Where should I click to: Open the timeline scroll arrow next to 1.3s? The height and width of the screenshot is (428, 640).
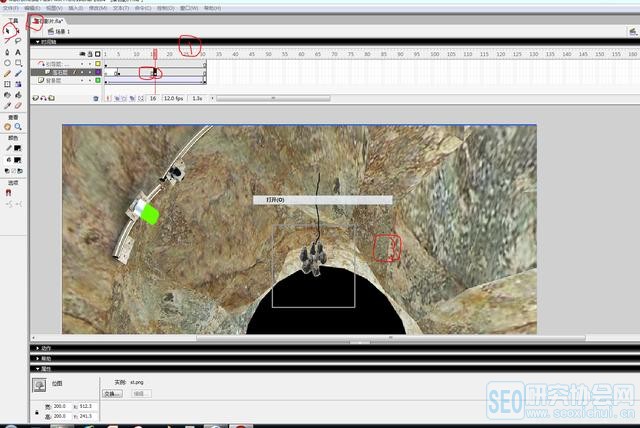[212, 98]
